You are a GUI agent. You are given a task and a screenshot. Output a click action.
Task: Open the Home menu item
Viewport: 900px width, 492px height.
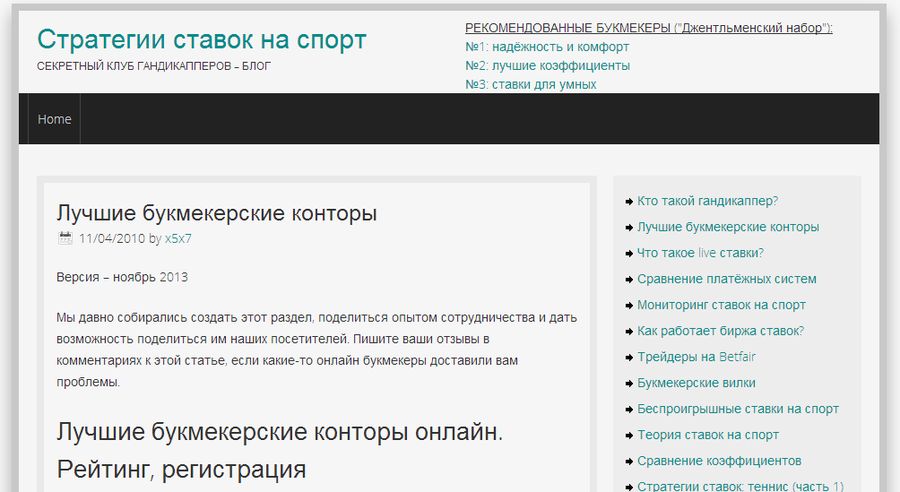click(x=55, y=119)
